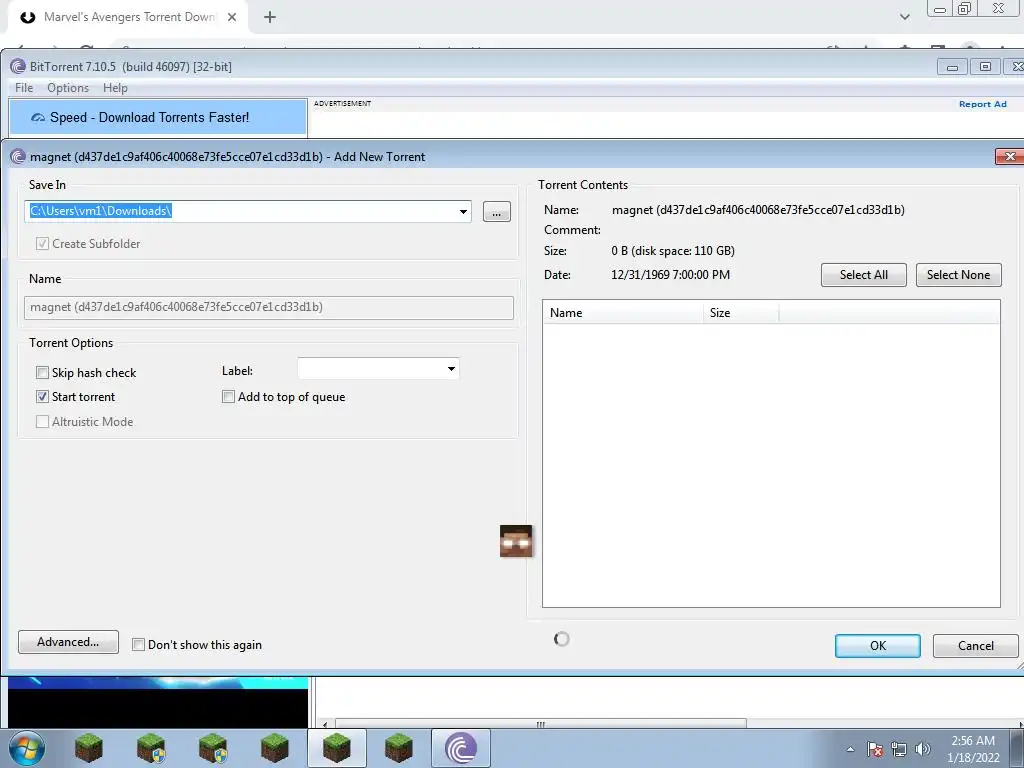This screenshot has width=1024, height=768.
Task: Click the size text "0 B (disk space: 110 GB)"
Action: click(x=673, y=251)
